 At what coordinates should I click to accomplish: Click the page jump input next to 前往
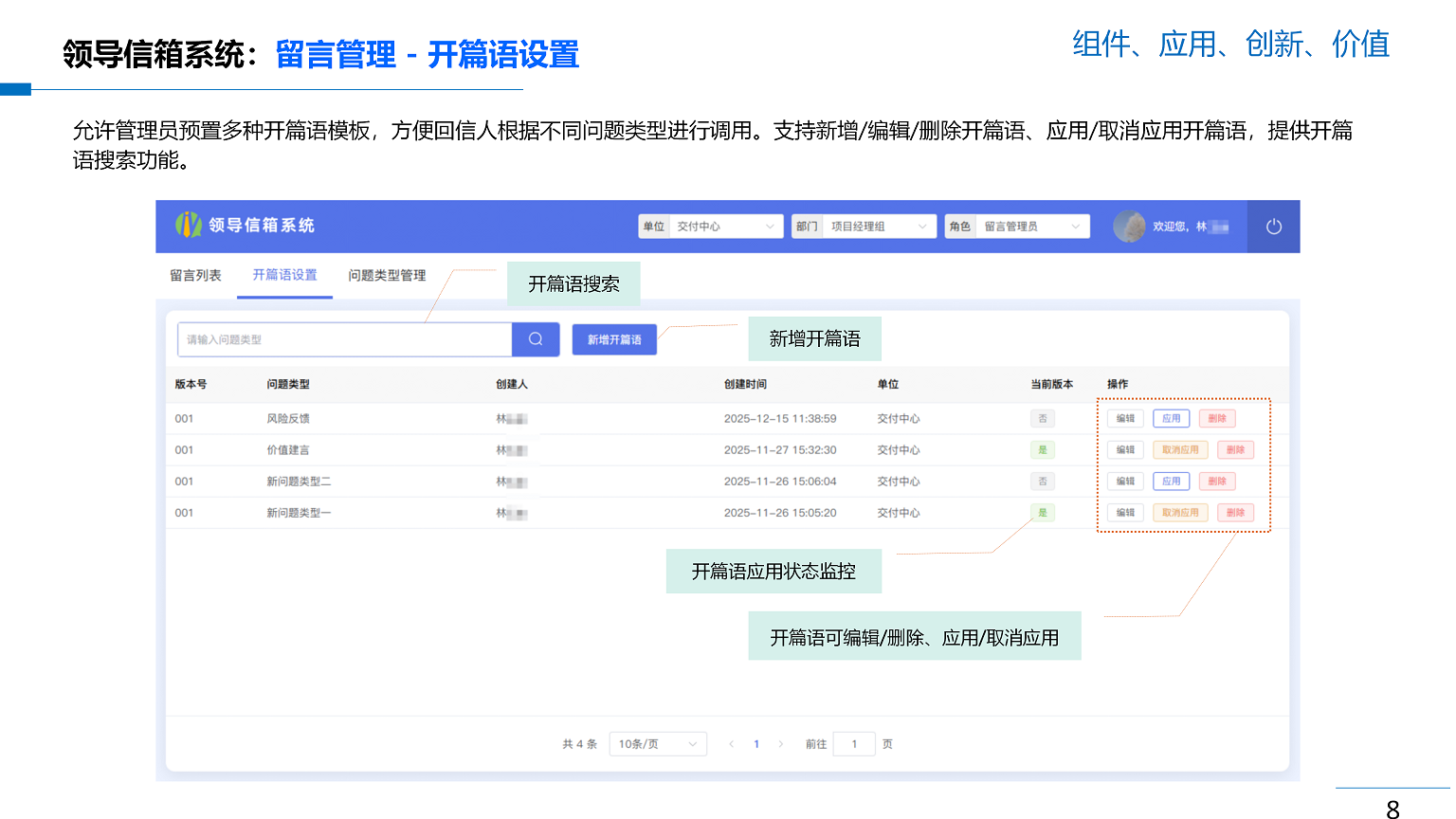853,744
